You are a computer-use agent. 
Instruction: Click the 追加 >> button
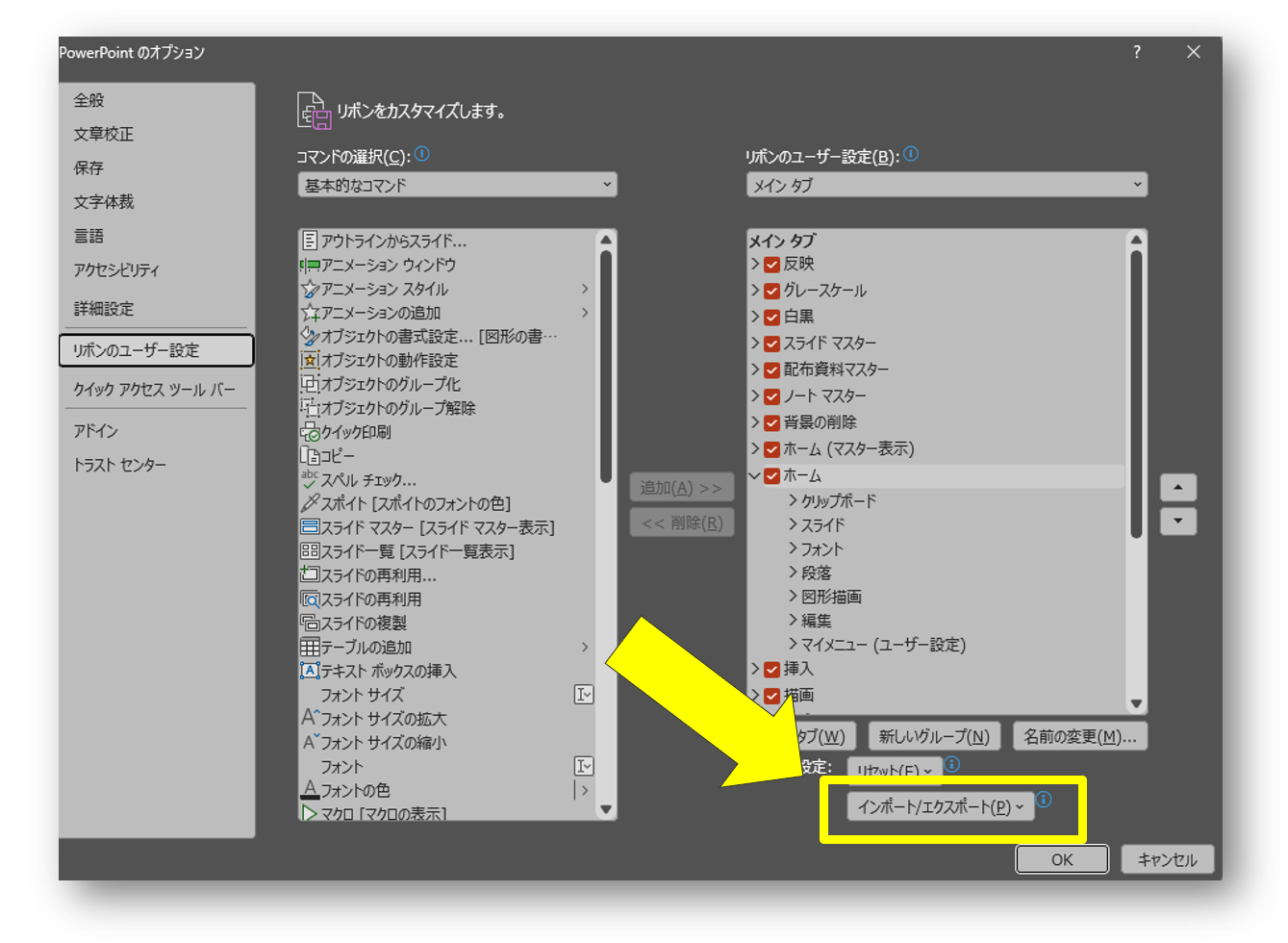tap(682, 488)
